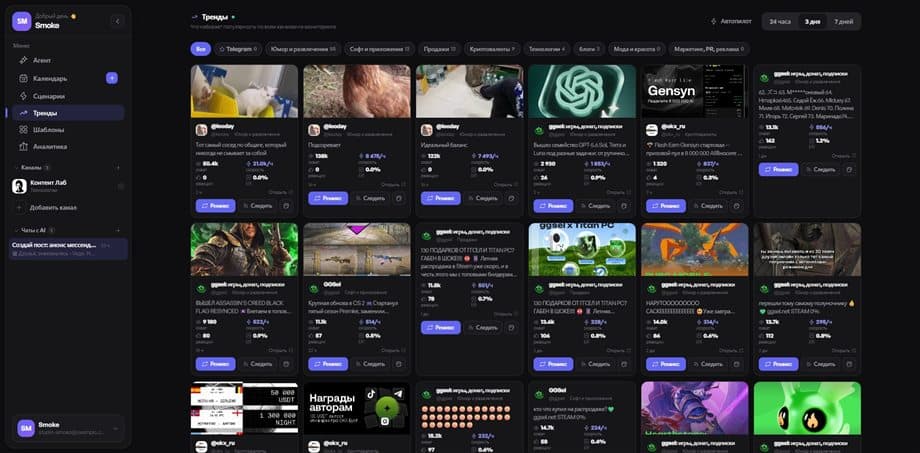The width and height of the screenshot is (920, 453).
Task: Filter by Юмор и развлечения
Action: (303, 49)
